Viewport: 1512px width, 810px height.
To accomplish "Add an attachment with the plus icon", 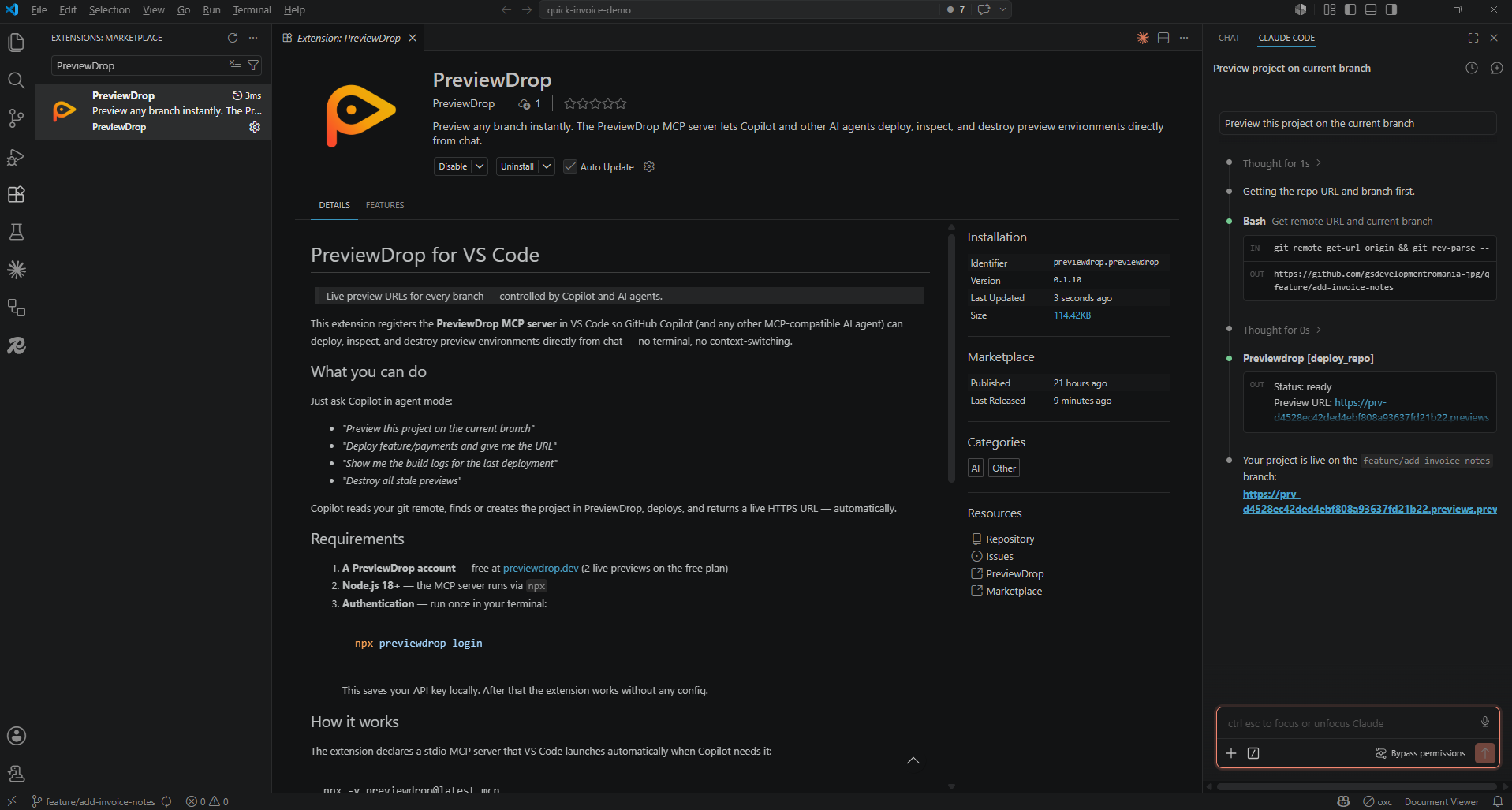I will click(1231, 753).
